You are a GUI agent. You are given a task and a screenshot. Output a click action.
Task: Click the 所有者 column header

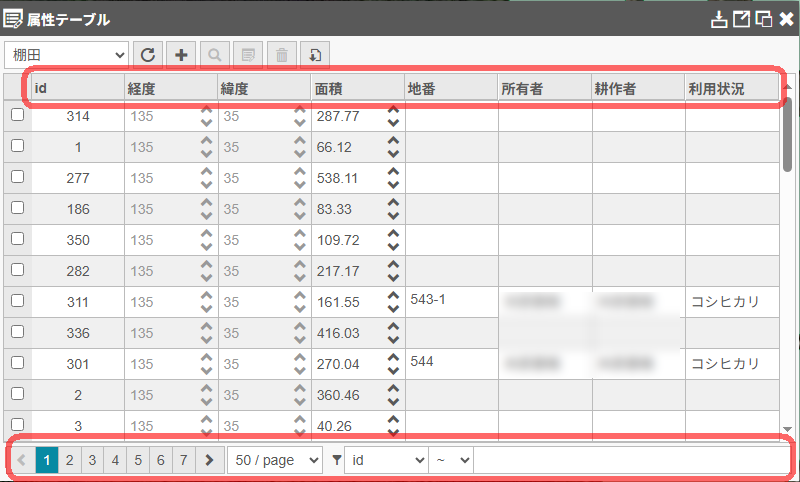[545, 88]
